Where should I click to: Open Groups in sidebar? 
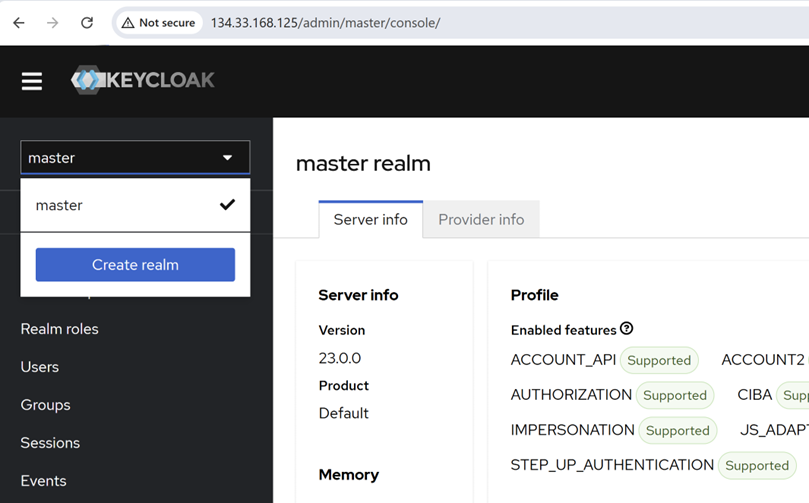pyautogui.click(x=45, y=405)
